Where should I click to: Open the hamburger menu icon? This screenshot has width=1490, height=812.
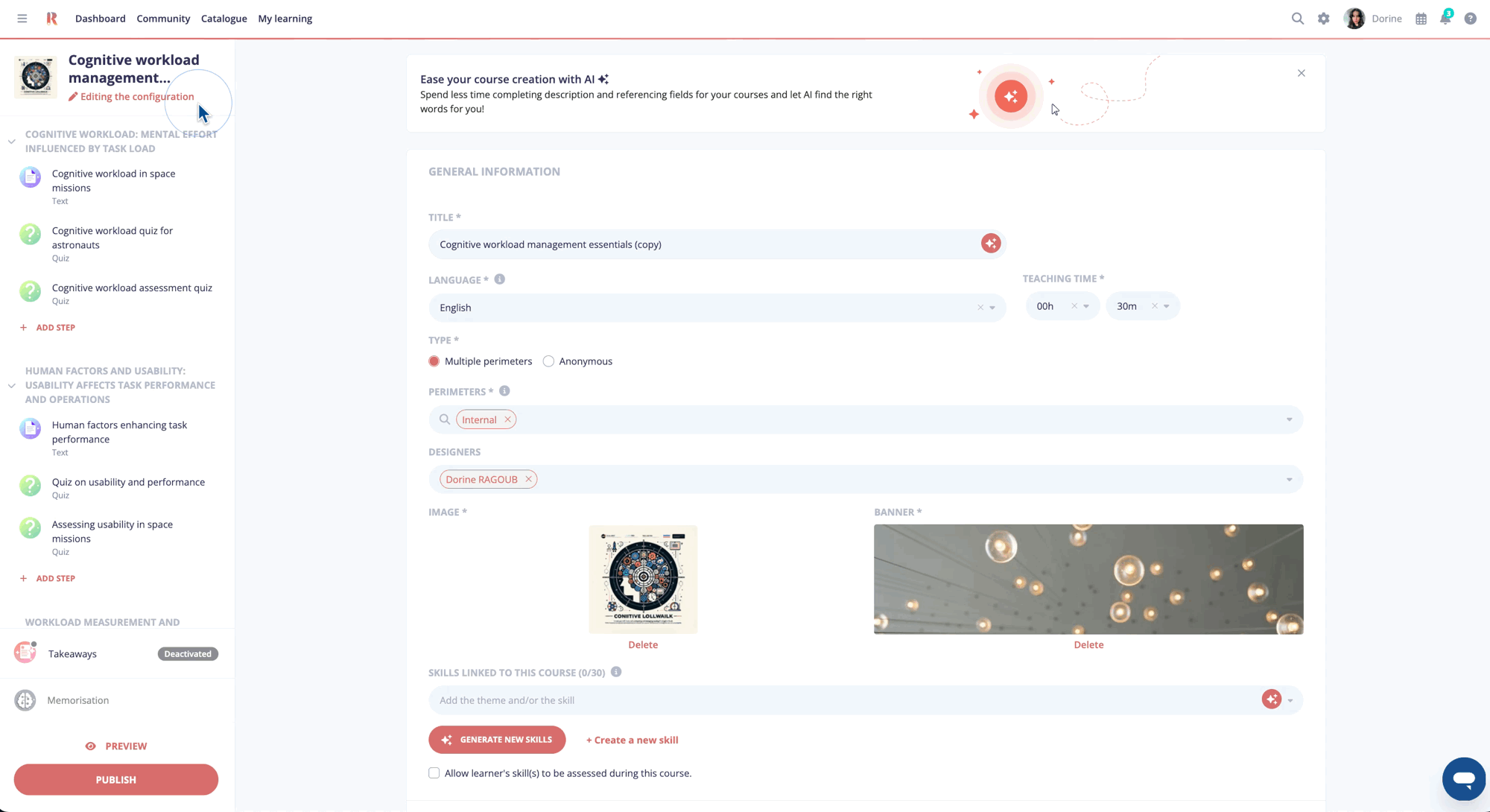pyautogui.click(x=22, y=19)
